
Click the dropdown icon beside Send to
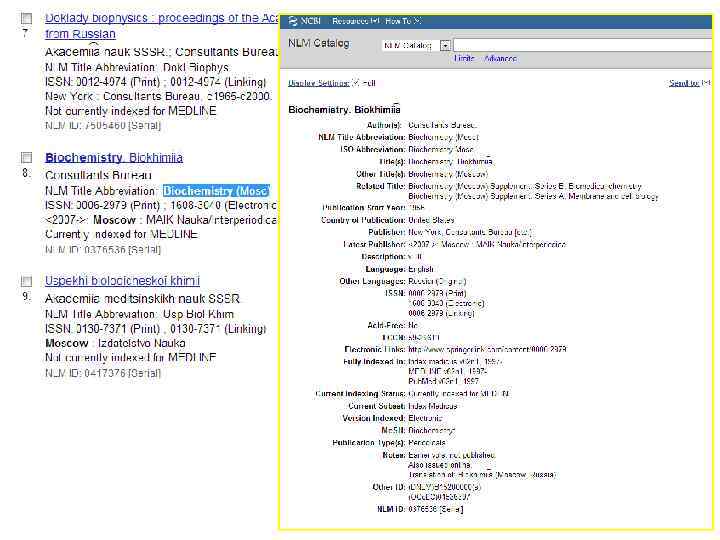tap(706, 83)
